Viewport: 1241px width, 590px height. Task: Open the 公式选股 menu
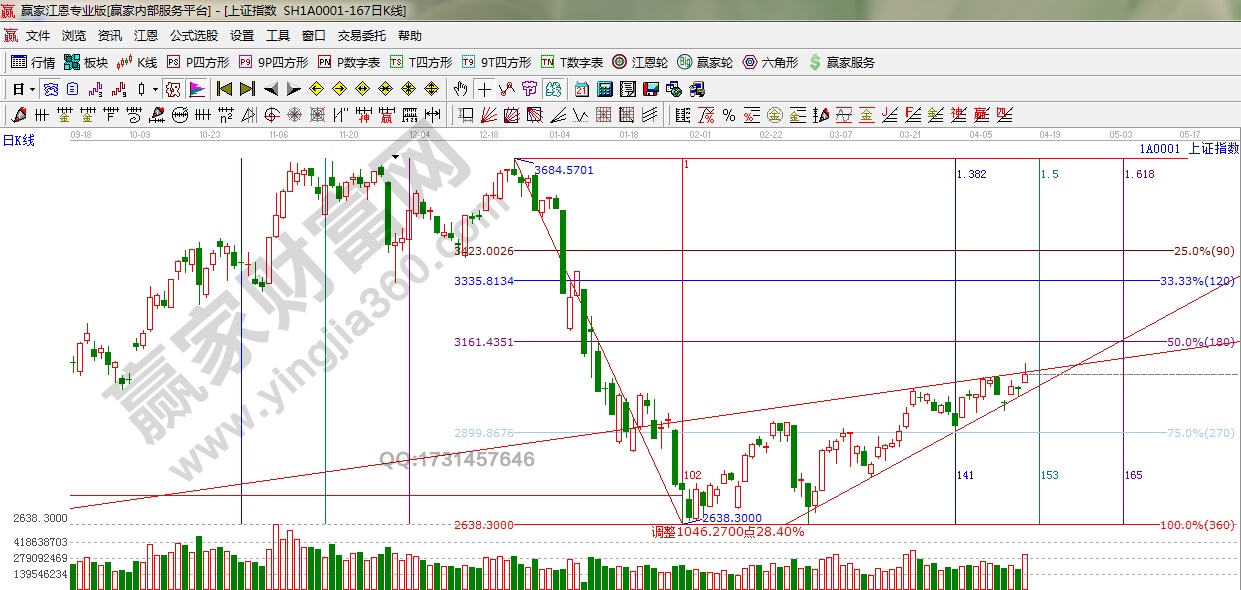(193, 35)
